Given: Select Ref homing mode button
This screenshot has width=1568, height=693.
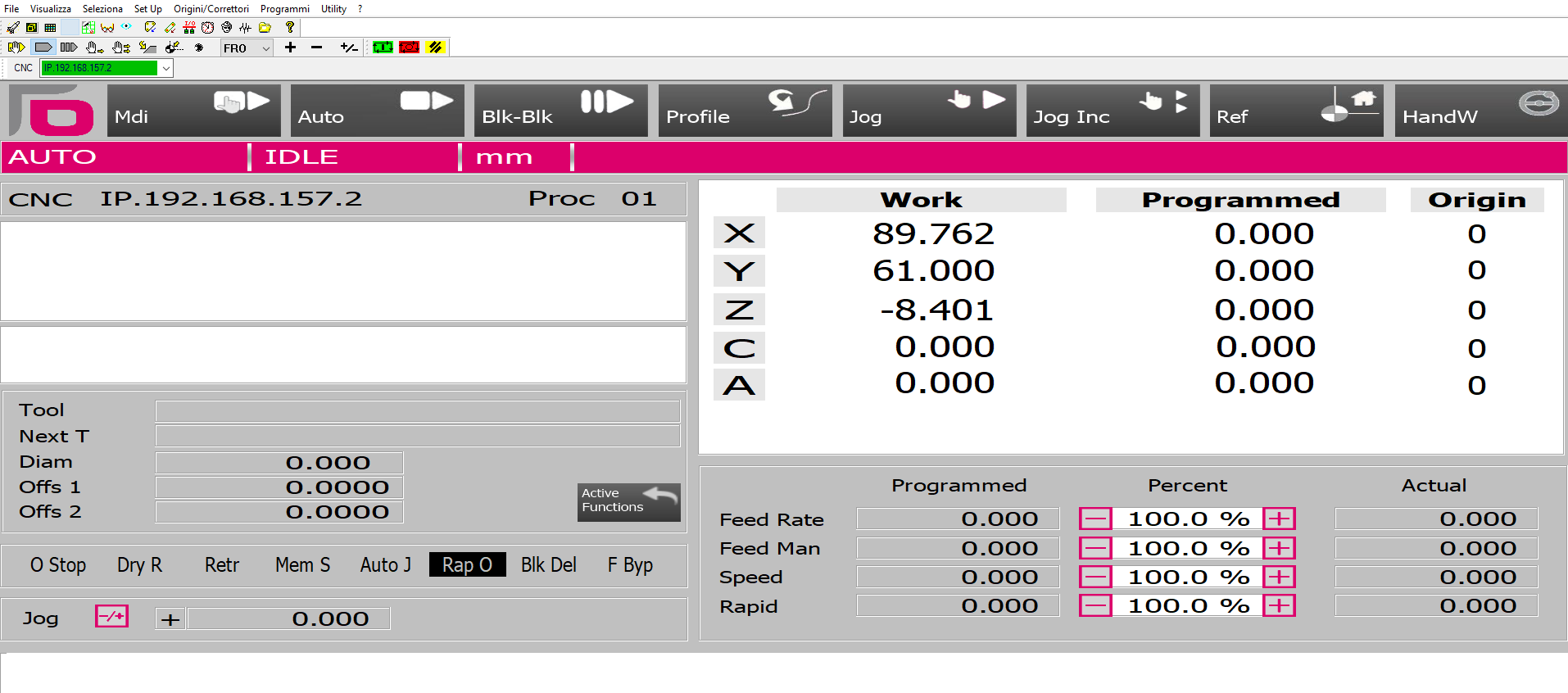Looking at the screenshot, I should (1296, 111).
